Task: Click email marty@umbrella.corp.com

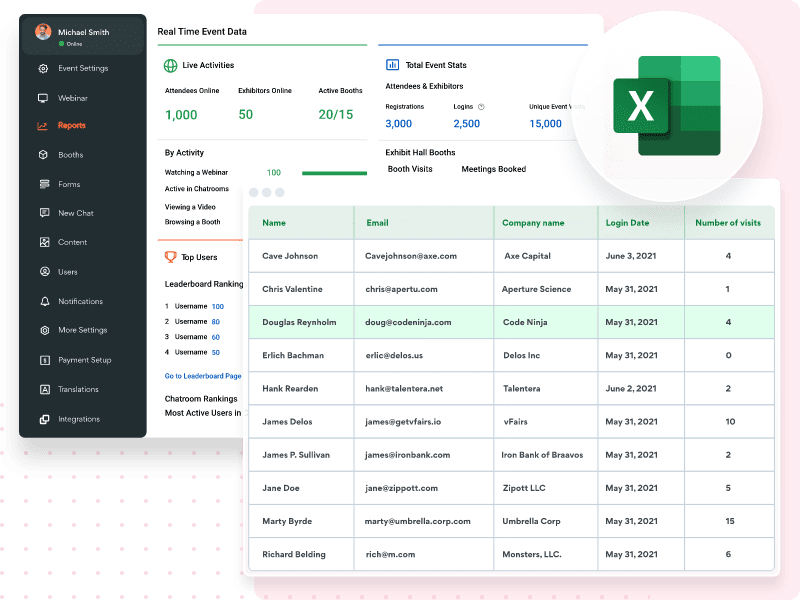Action: point(418,521)
